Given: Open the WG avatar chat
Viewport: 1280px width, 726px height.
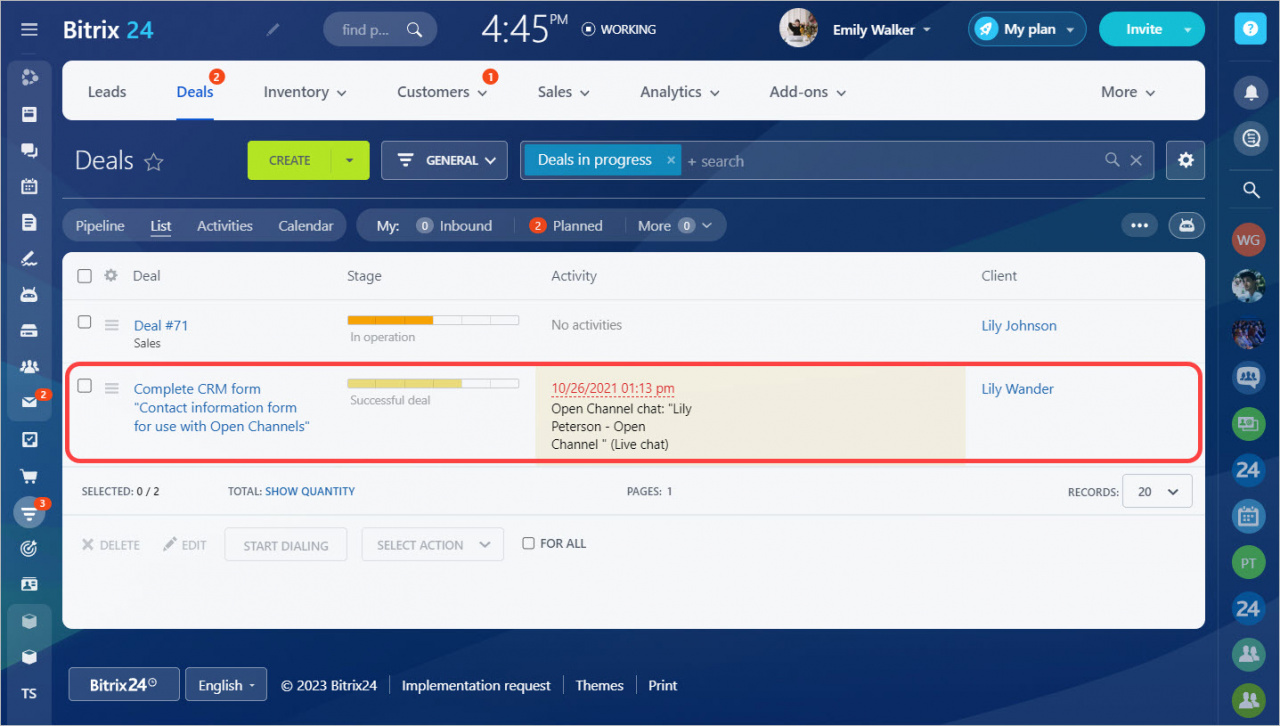Looking at the screenshot, I should (x=1248, y=240).
